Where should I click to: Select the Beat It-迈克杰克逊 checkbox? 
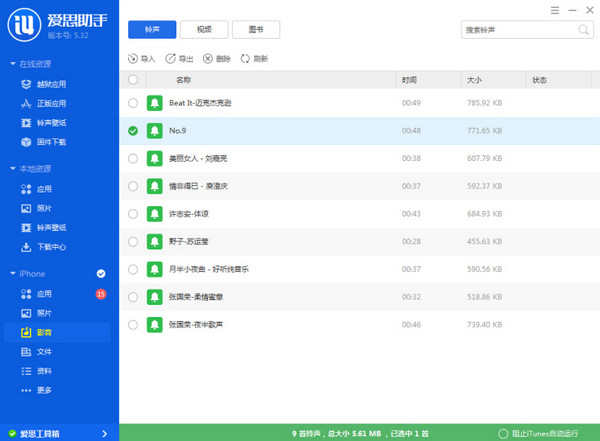coord(133,103)
